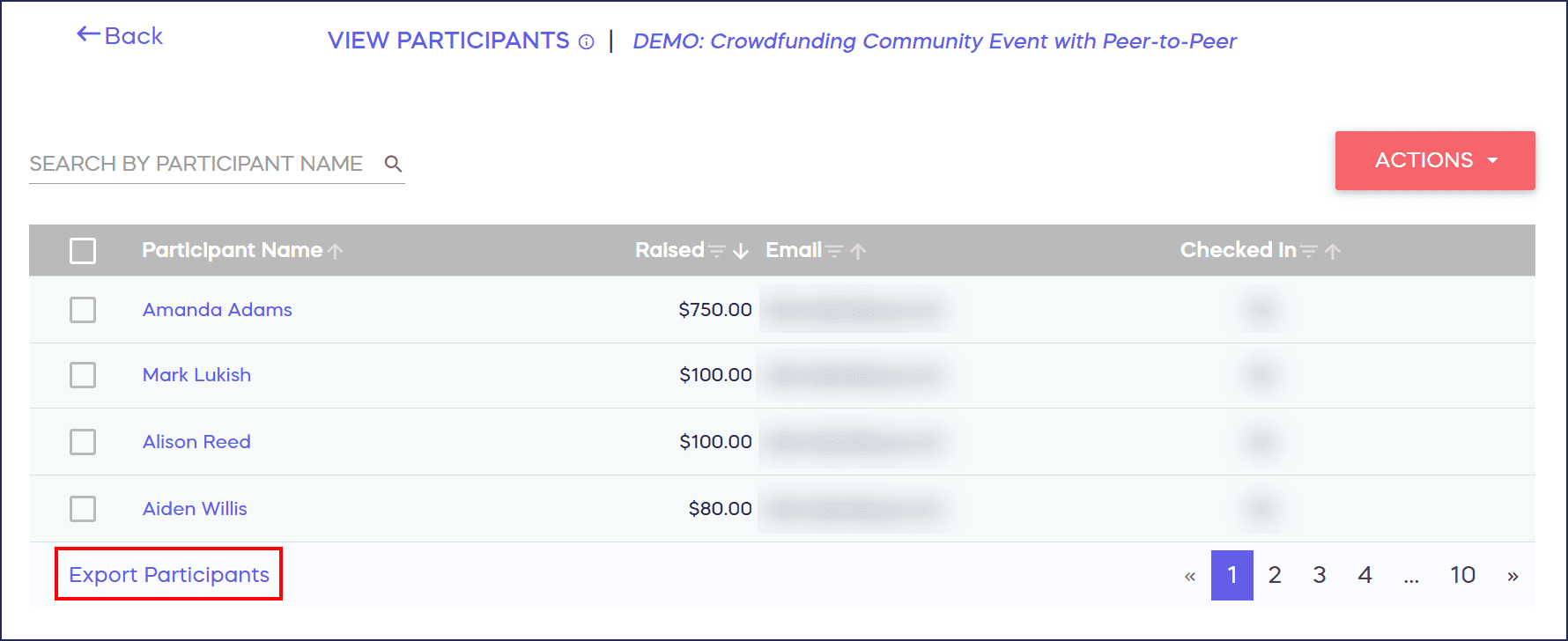Screen dimensions: 1568x641
Task: Jump to page 10 in pagination
Action: (1462, 575)
